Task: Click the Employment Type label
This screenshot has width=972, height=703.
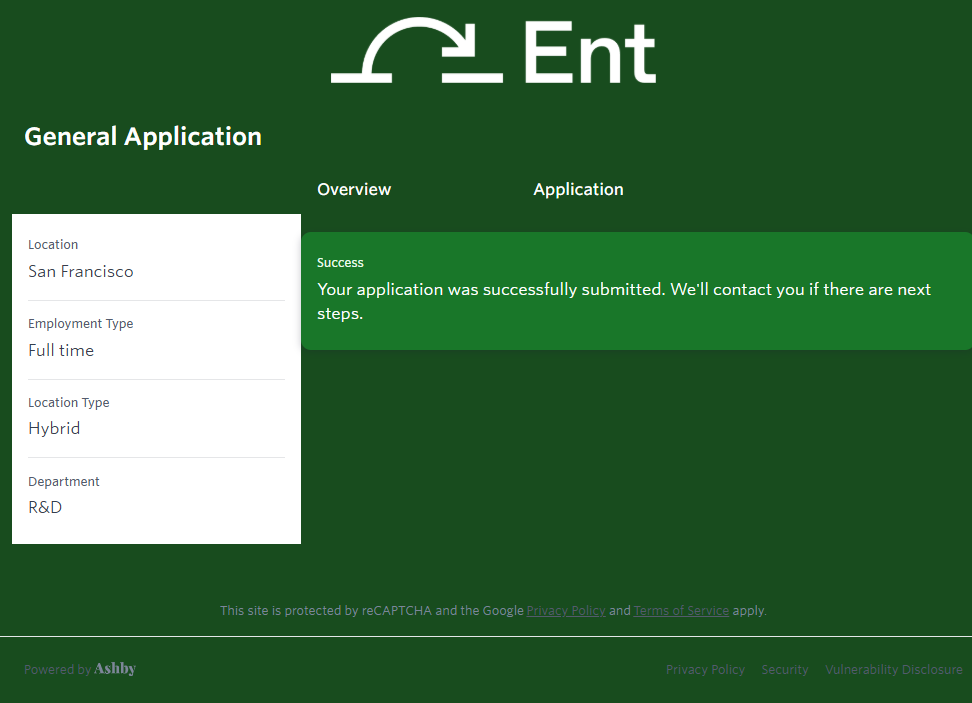Action: point(80,324)
